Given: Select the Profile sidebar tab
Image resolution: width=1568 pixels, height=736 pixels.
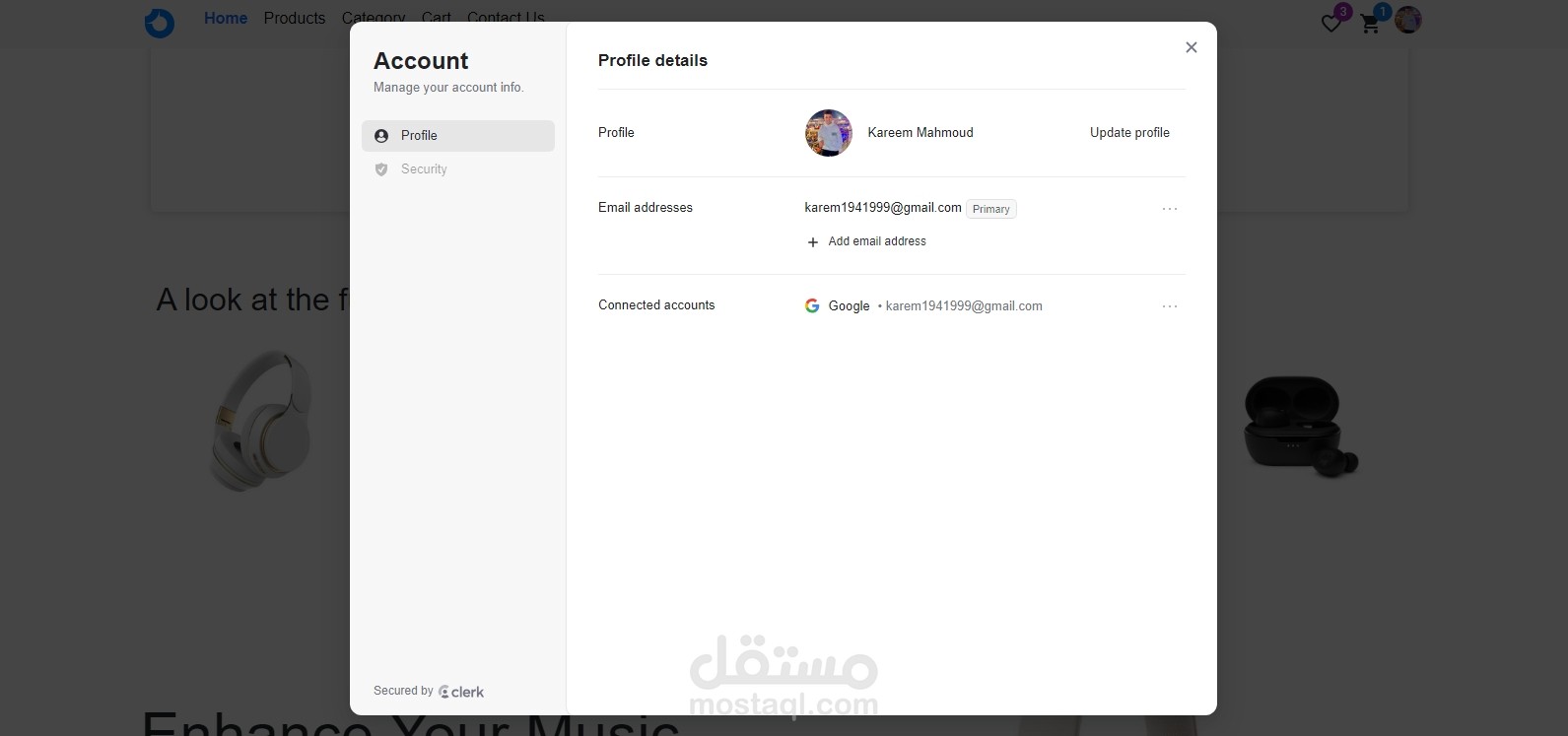Looking at the screenshot, I should point(458,136).
